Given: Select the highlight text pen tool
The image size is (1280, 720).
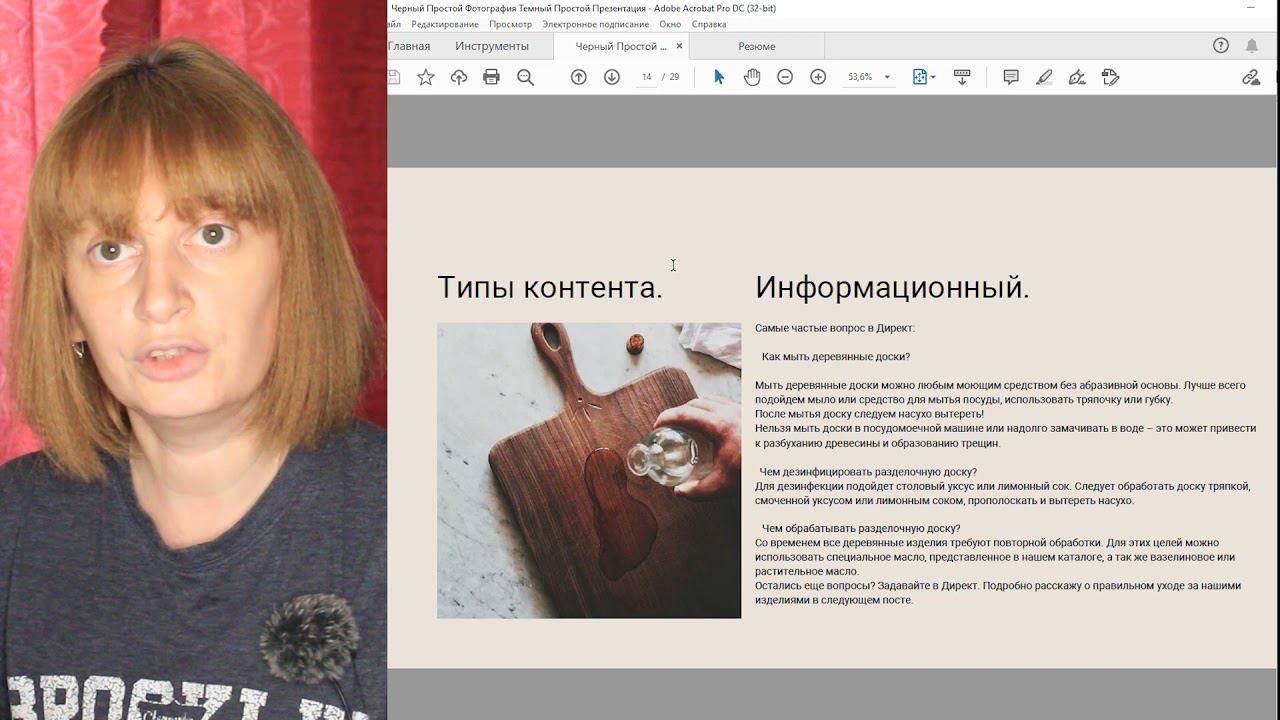Looking at the screenshot, I should pyautogui.click(x=1044, y=77).
